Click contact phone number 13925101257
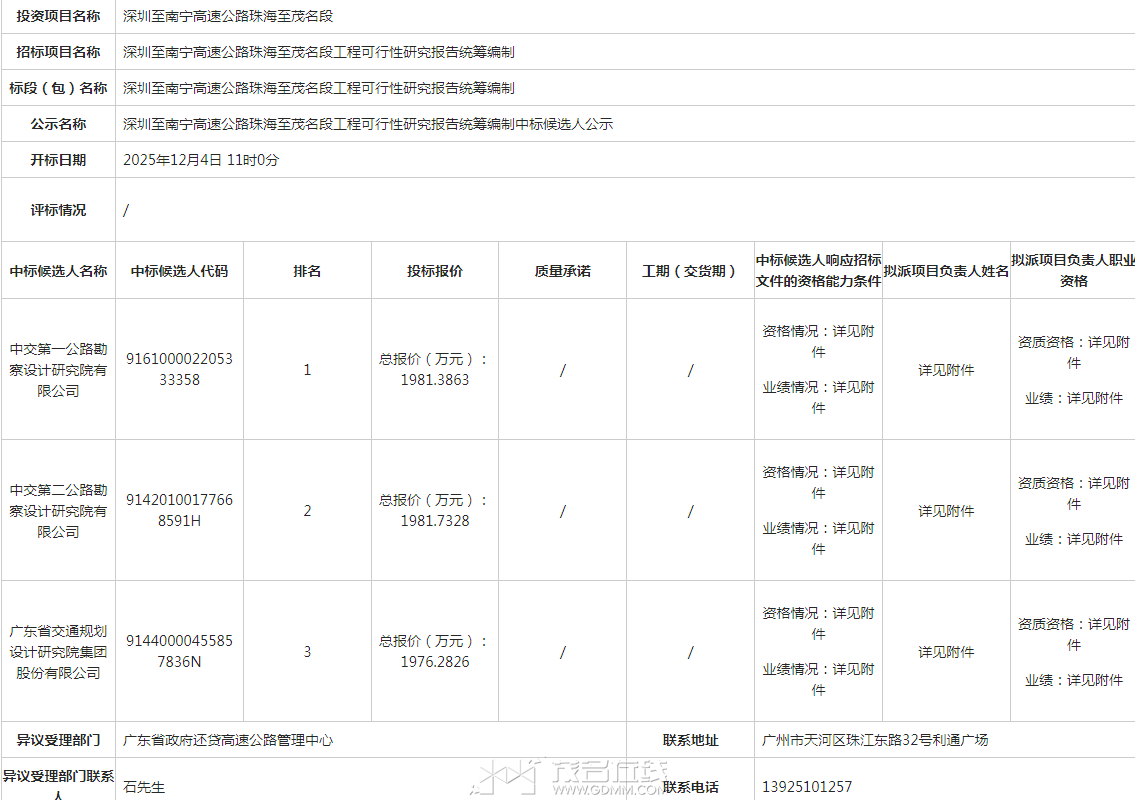The width and height of the screenshot is (1135, 800). [807, 787]
